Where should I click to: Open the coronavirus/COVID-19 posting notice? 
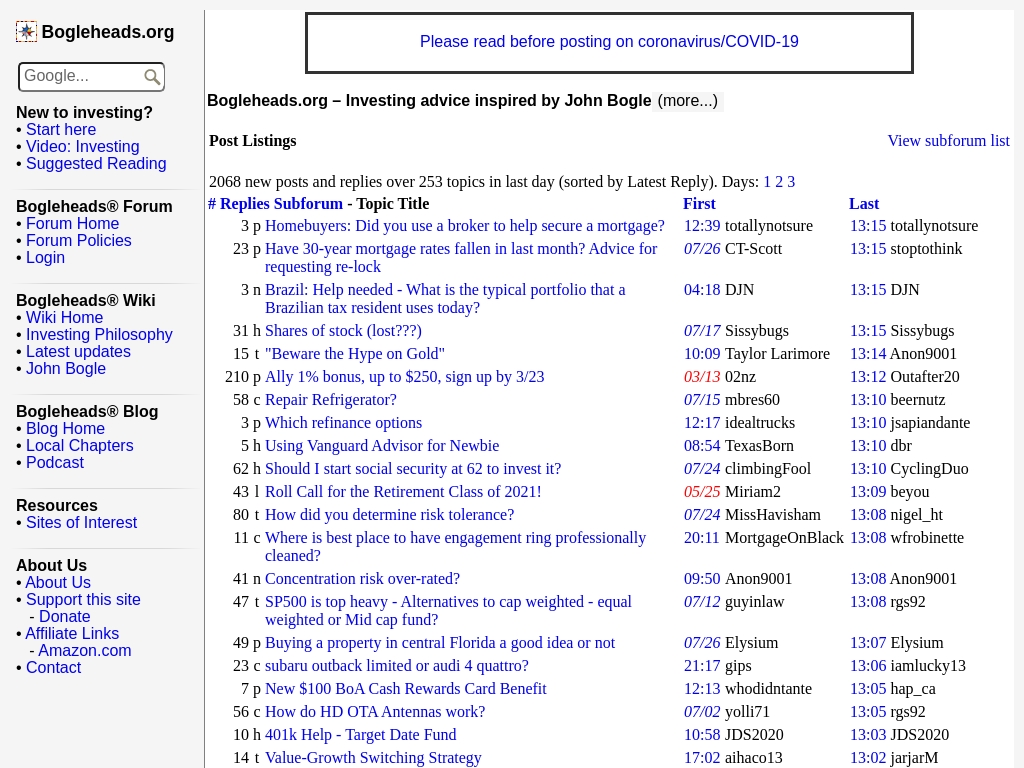click(609, 42)
